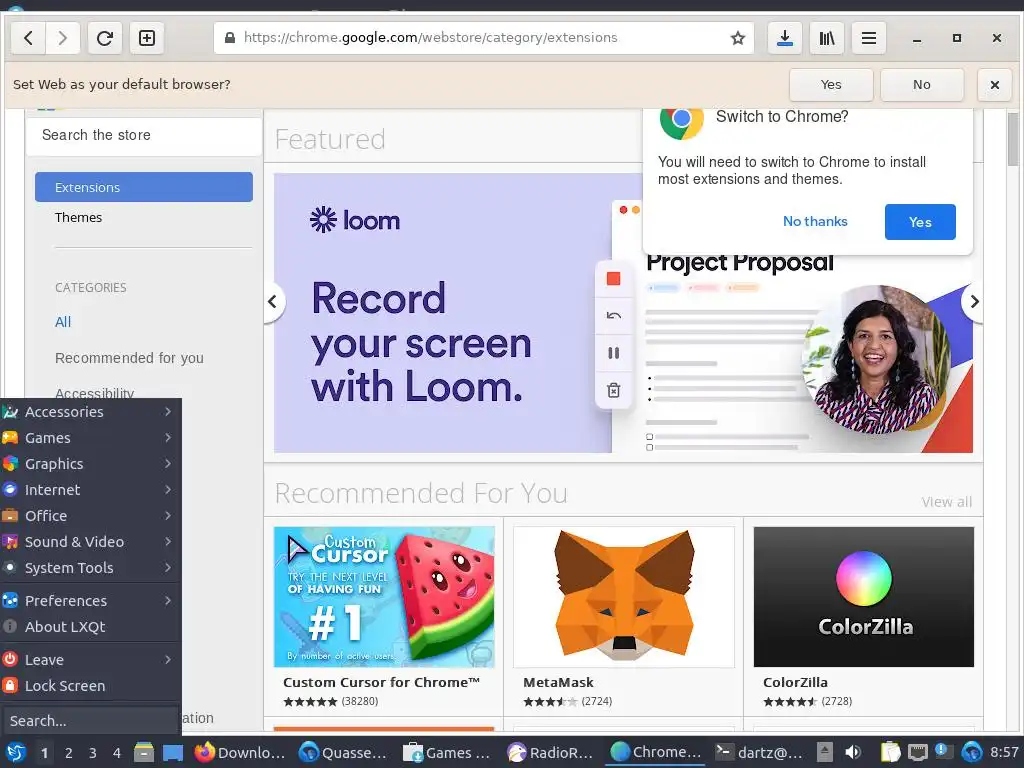Choose the All category
This screenshot has width=1024, height=768.
tap(63, 322)
